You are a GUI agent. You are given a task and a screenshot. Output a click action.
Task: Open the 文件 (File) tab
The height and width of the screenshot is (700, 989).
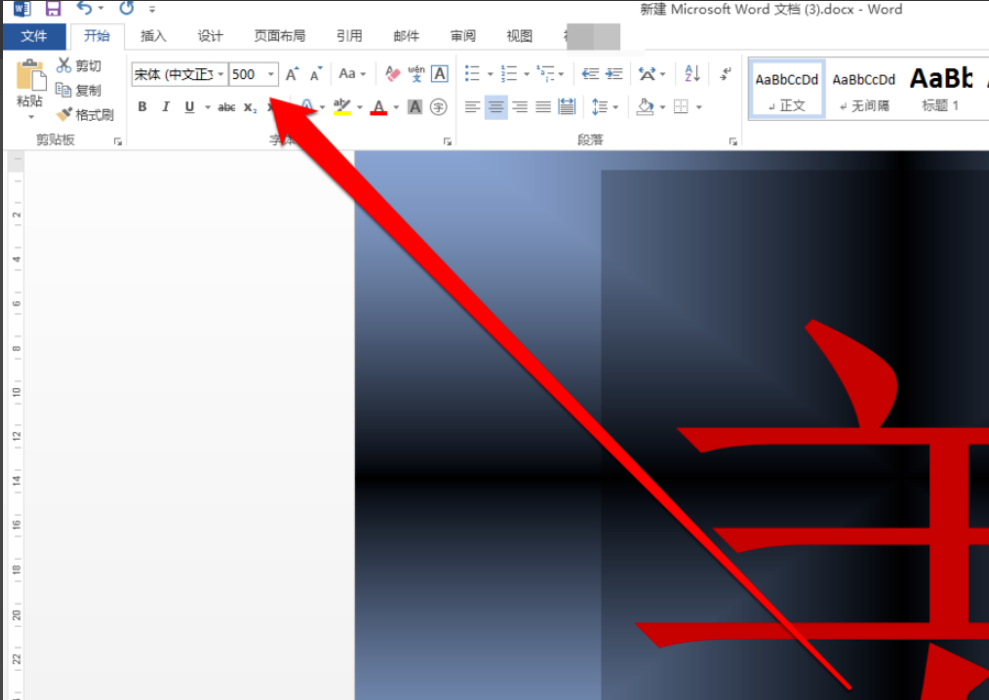34,36
